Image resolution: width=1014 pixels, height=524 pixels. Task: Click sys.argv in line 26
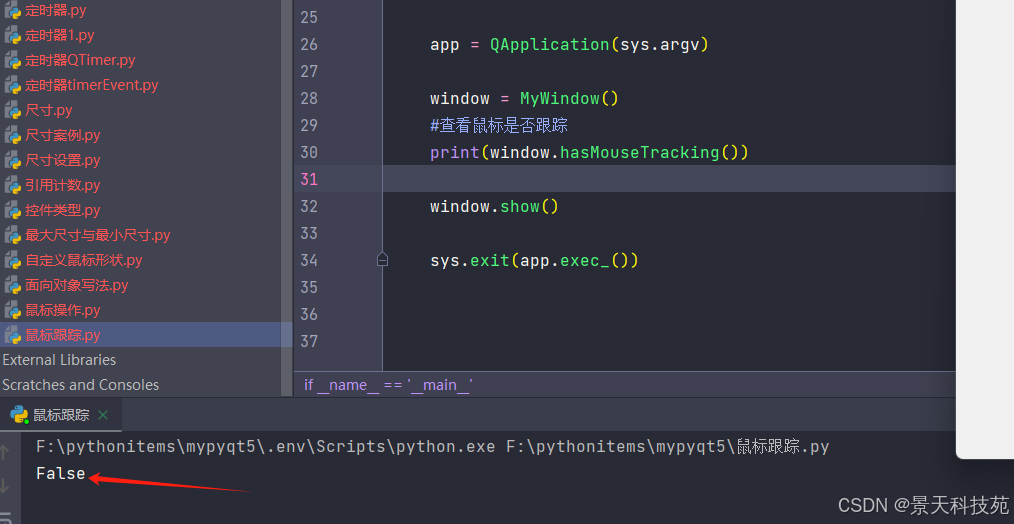[x=659, y=45]
